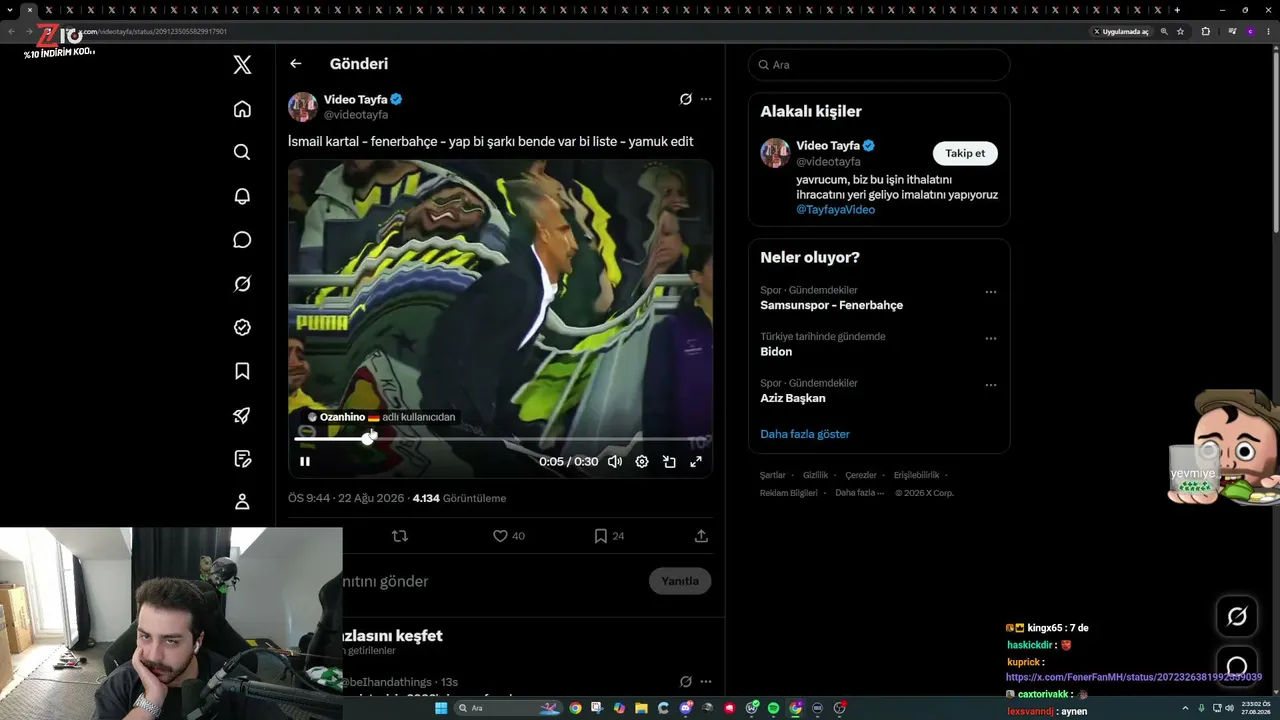Screen dimensions: 1280x720
Task: Open Bookmarks from the left sidebar
Action: click(x=242, y=371)
